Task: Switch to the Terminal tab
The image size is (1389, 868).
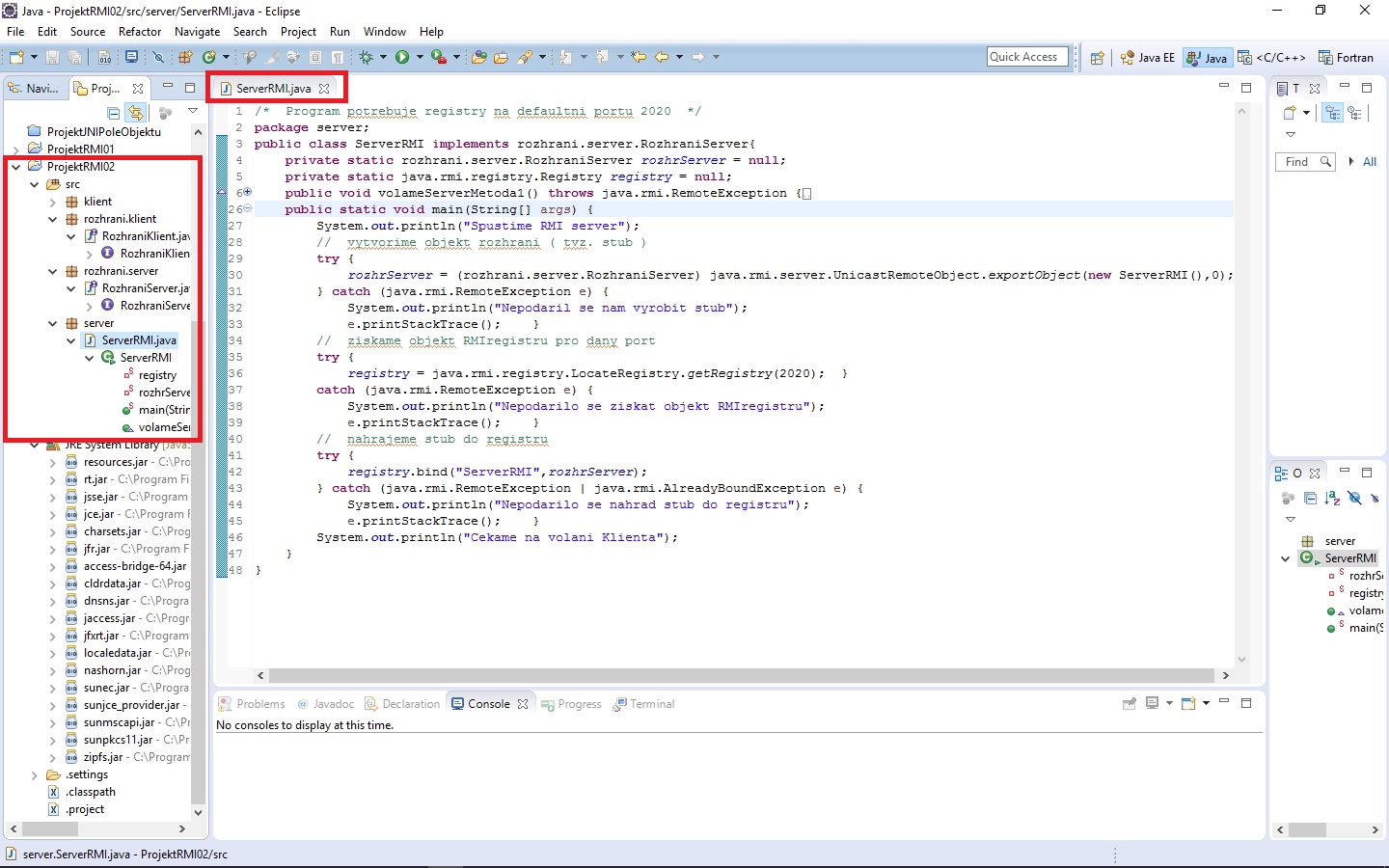Action: click(651, 704)
